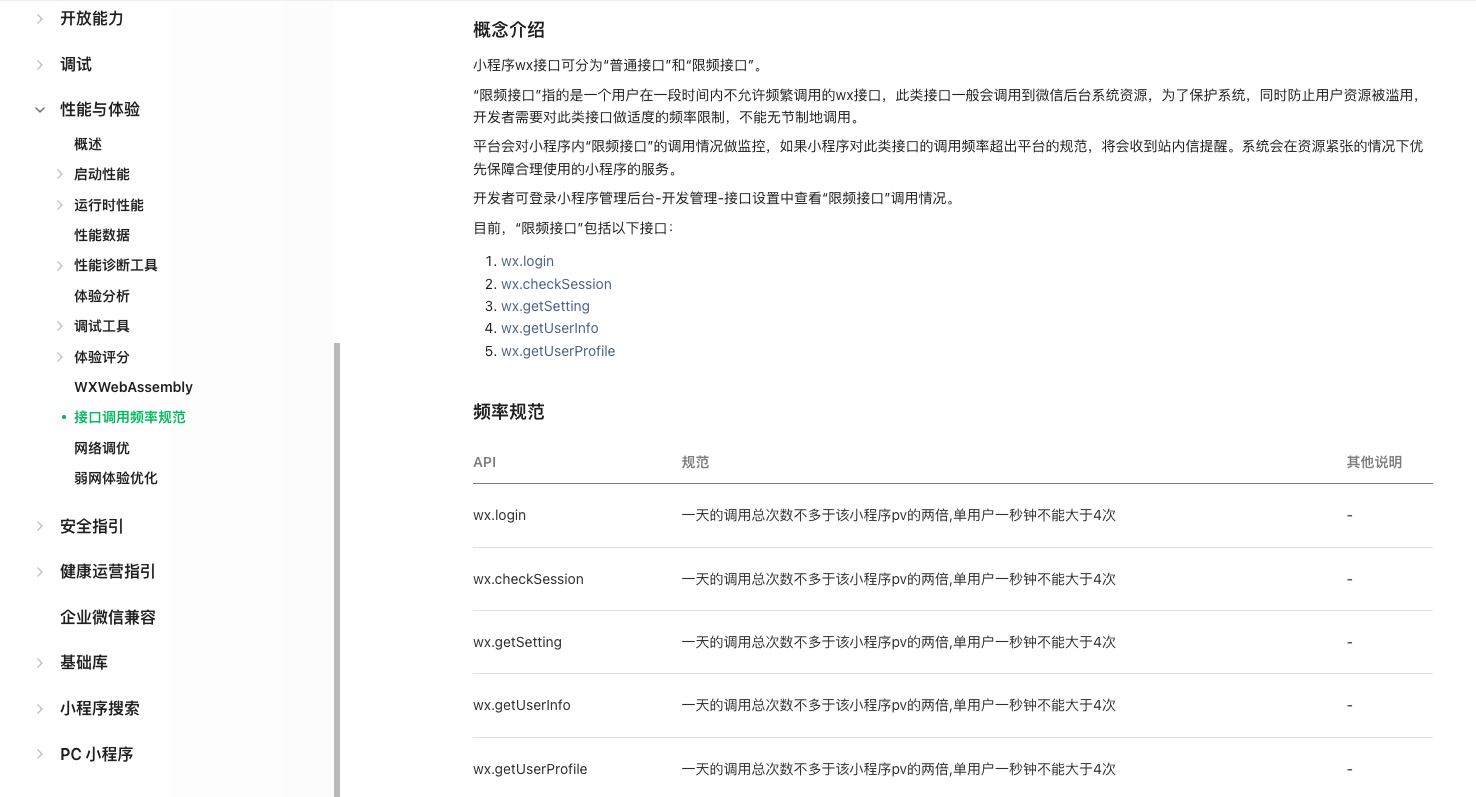Click the API column header
This screenshot has height=797, width=1476.
click(484, 462)
